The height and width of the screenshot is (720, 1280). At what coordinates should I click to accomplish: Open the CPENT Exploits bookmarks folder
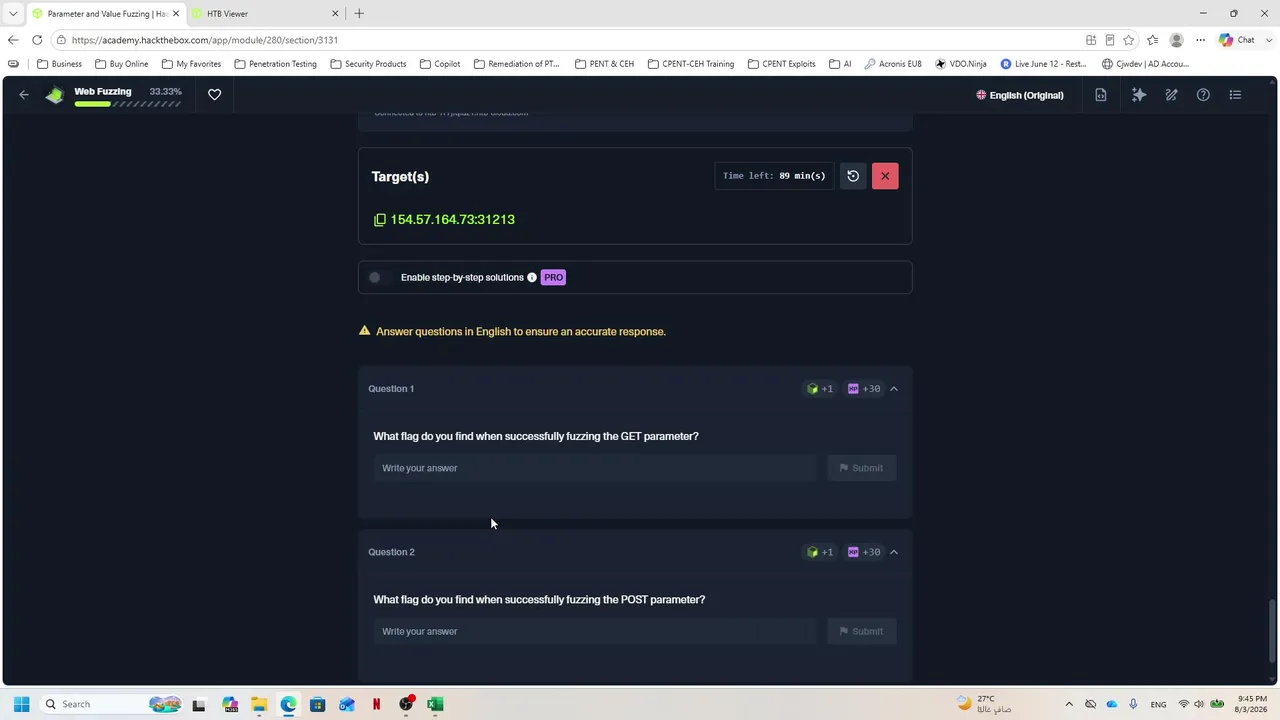click(781, 64)
